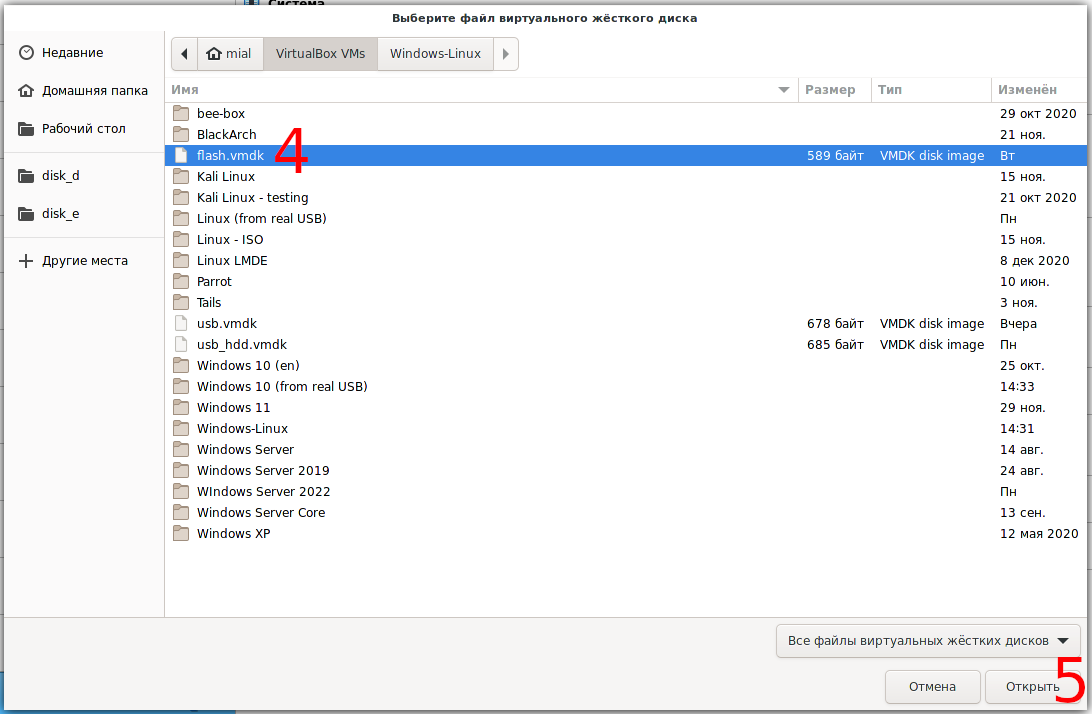Click the plus icon for Other Locations
This screenshot has height=714, width=1092.
point(27,261)
